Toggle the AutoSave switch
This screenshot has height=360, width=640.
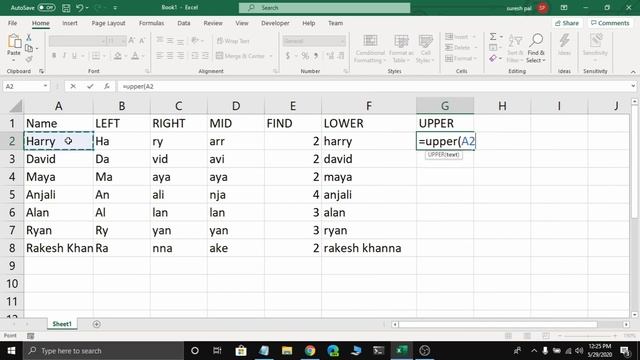point(46,7)
